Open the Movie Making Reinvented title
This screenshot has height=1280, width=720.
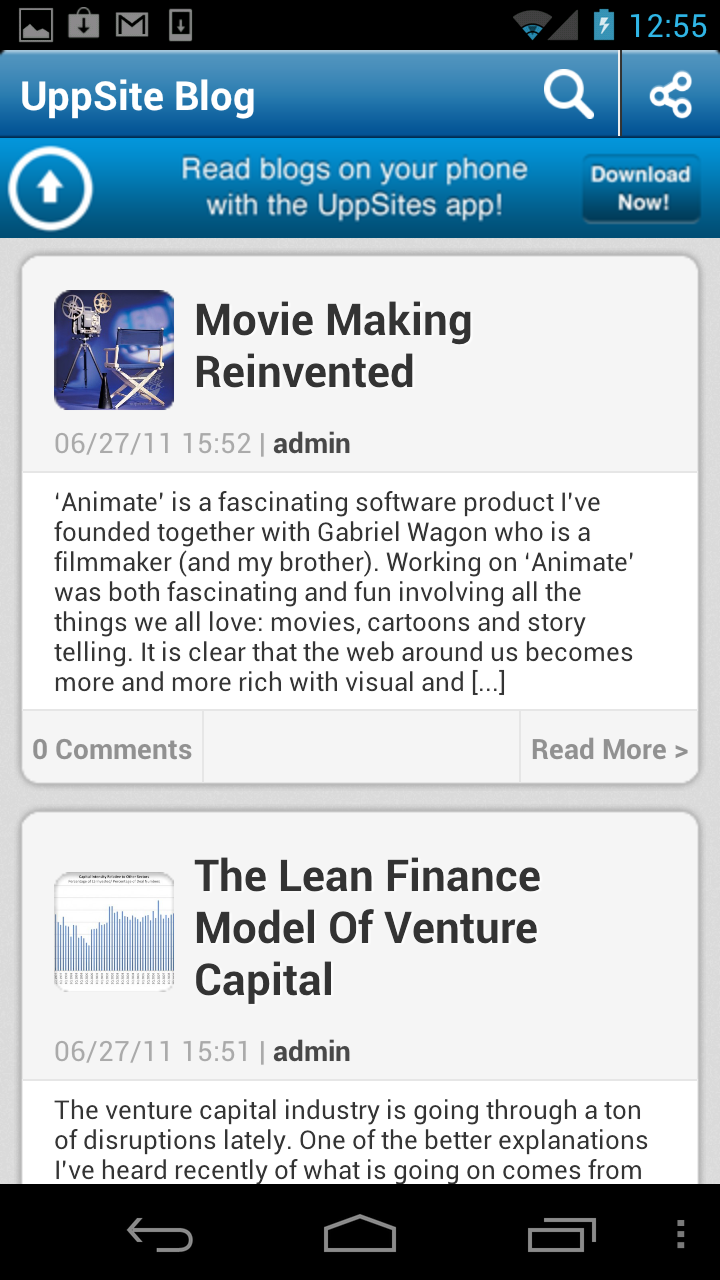pyautogui.click(x=333, y=346)
